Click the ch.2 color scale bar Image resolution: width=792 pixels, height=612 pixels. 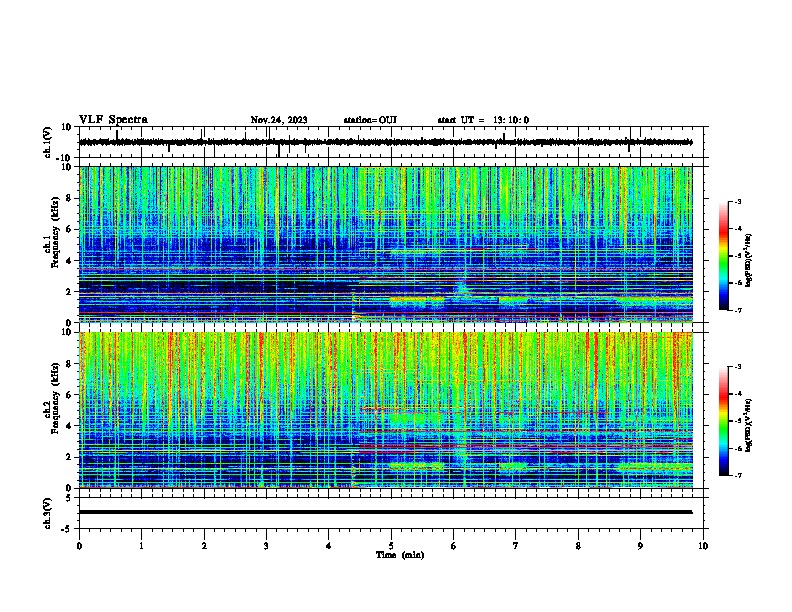[724, 421]
